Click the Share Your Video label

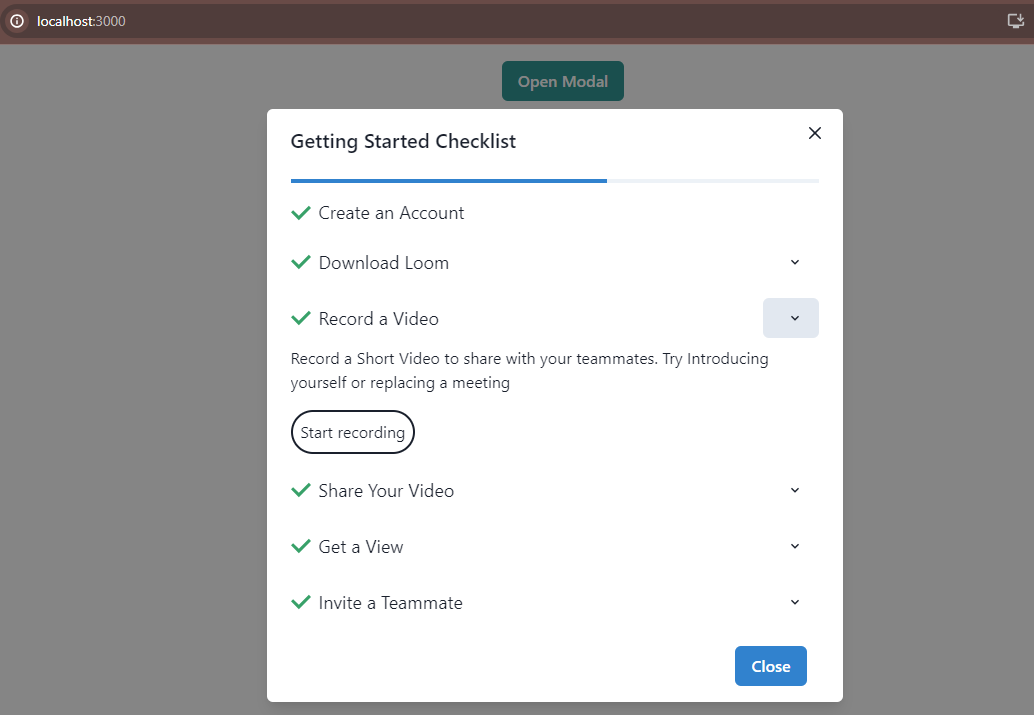click(x=386, y=491)
